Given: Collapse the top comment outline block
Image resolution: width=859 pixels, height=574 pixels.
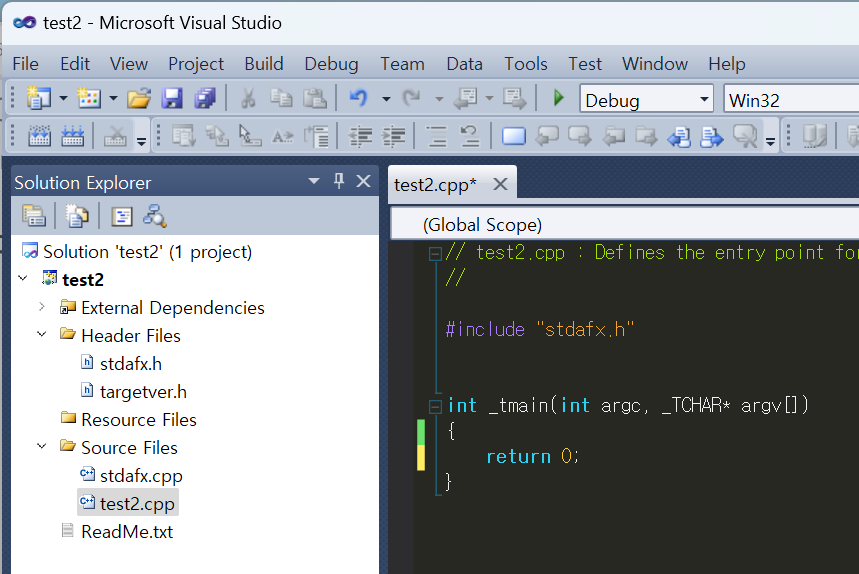Looking at the screenshot, I should [x=436, y=254].
